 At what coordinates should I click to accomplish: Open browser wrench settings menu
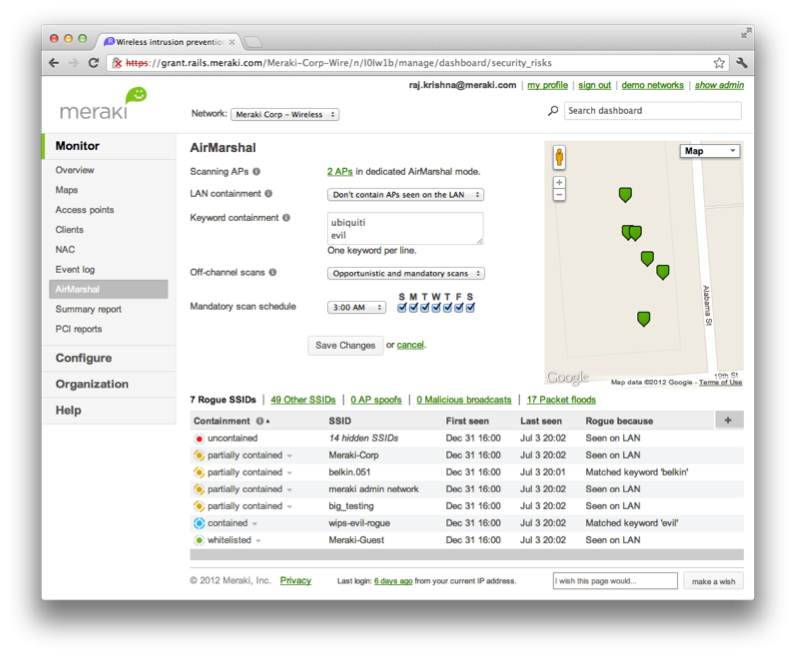click(741, 63)
